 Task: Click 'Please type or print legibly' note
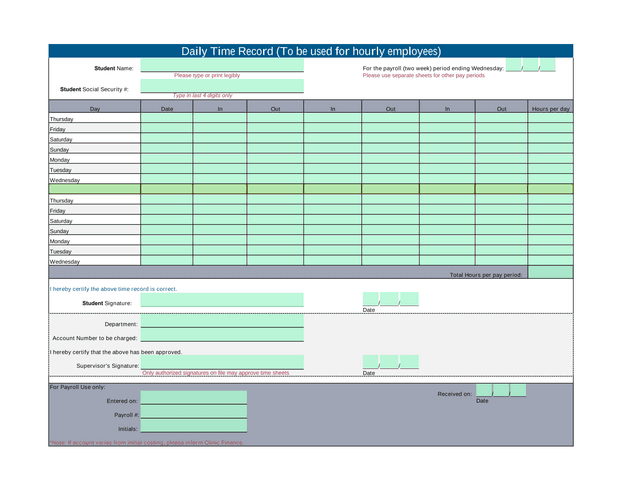click(x=207, y=76)
